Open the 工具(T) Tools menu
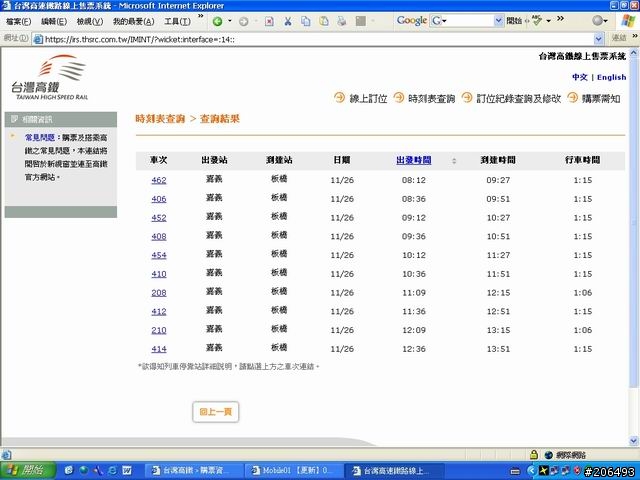Image resolution: width=640 pixels, height=480 pixels. point(177,21)
